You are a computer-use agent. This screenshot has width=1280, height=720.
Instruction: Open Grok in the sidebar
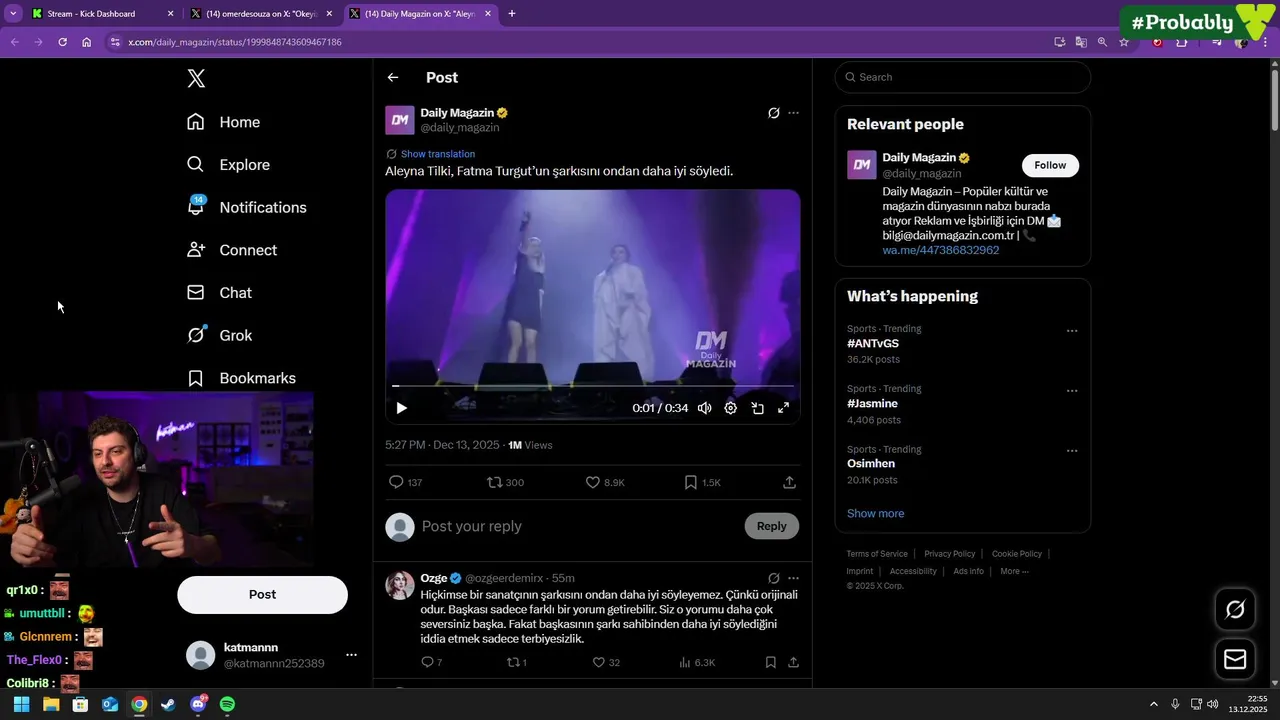point(220,335)
